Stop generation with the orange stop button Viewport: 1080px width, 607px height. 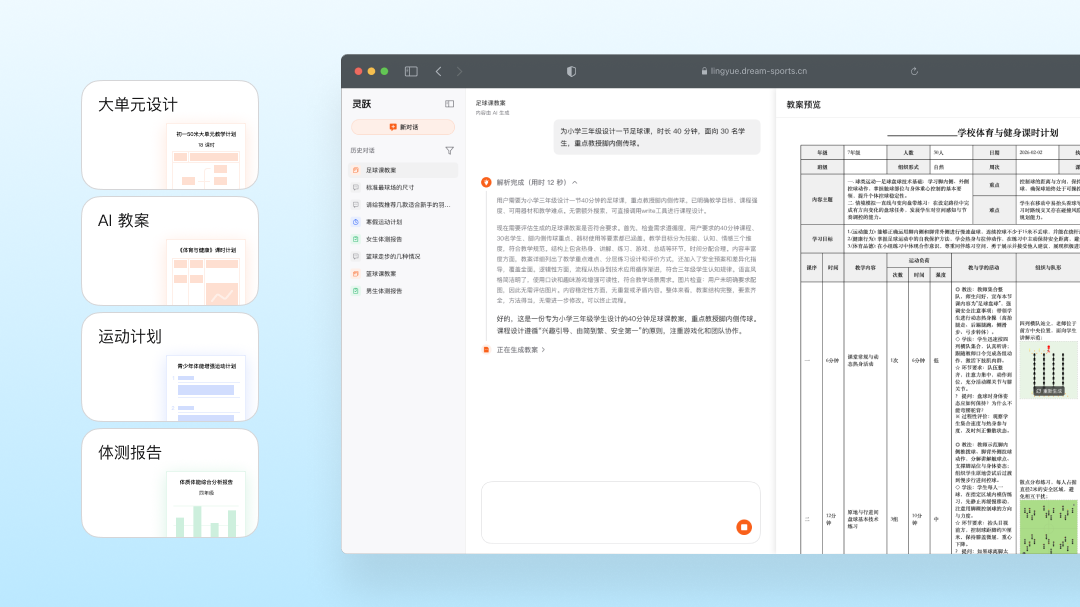tap(744, 527)
